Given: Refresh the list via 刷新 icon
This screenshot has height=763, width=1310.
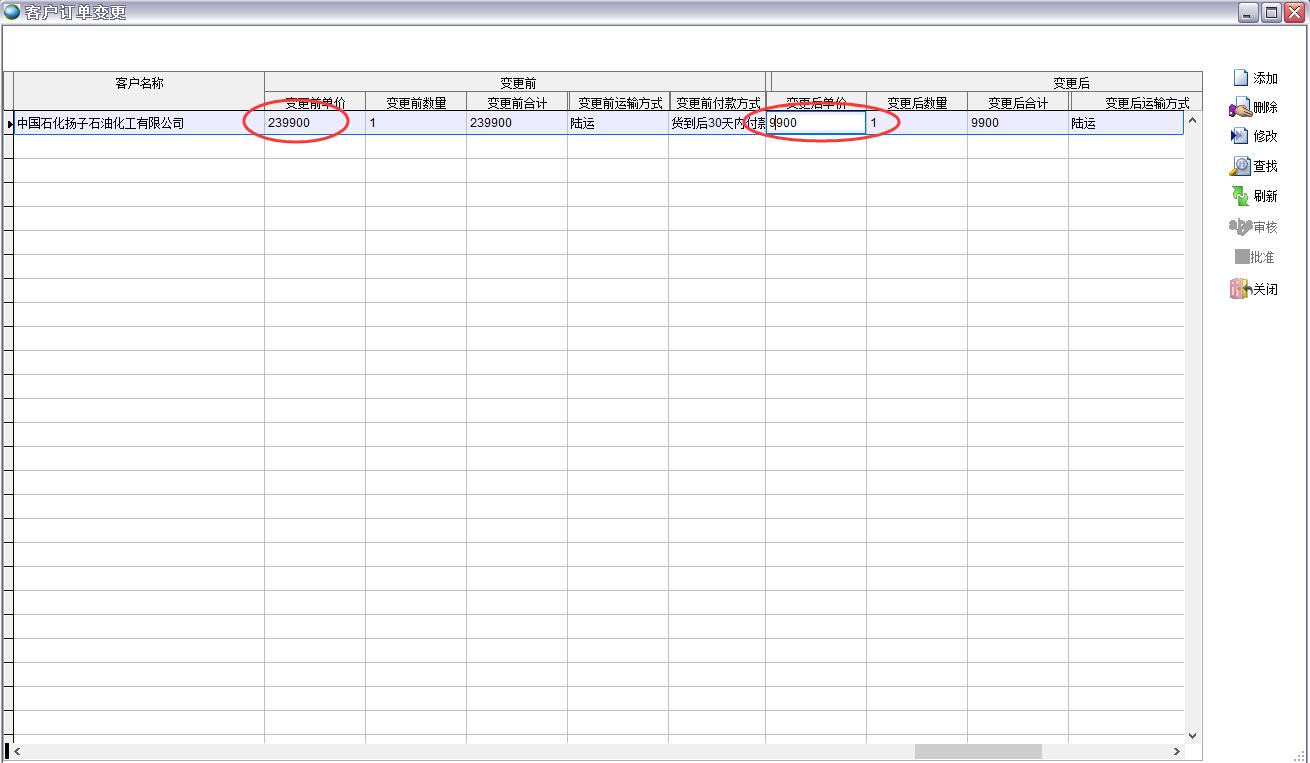Looking at the screenshot, I should pos(1240,196).
